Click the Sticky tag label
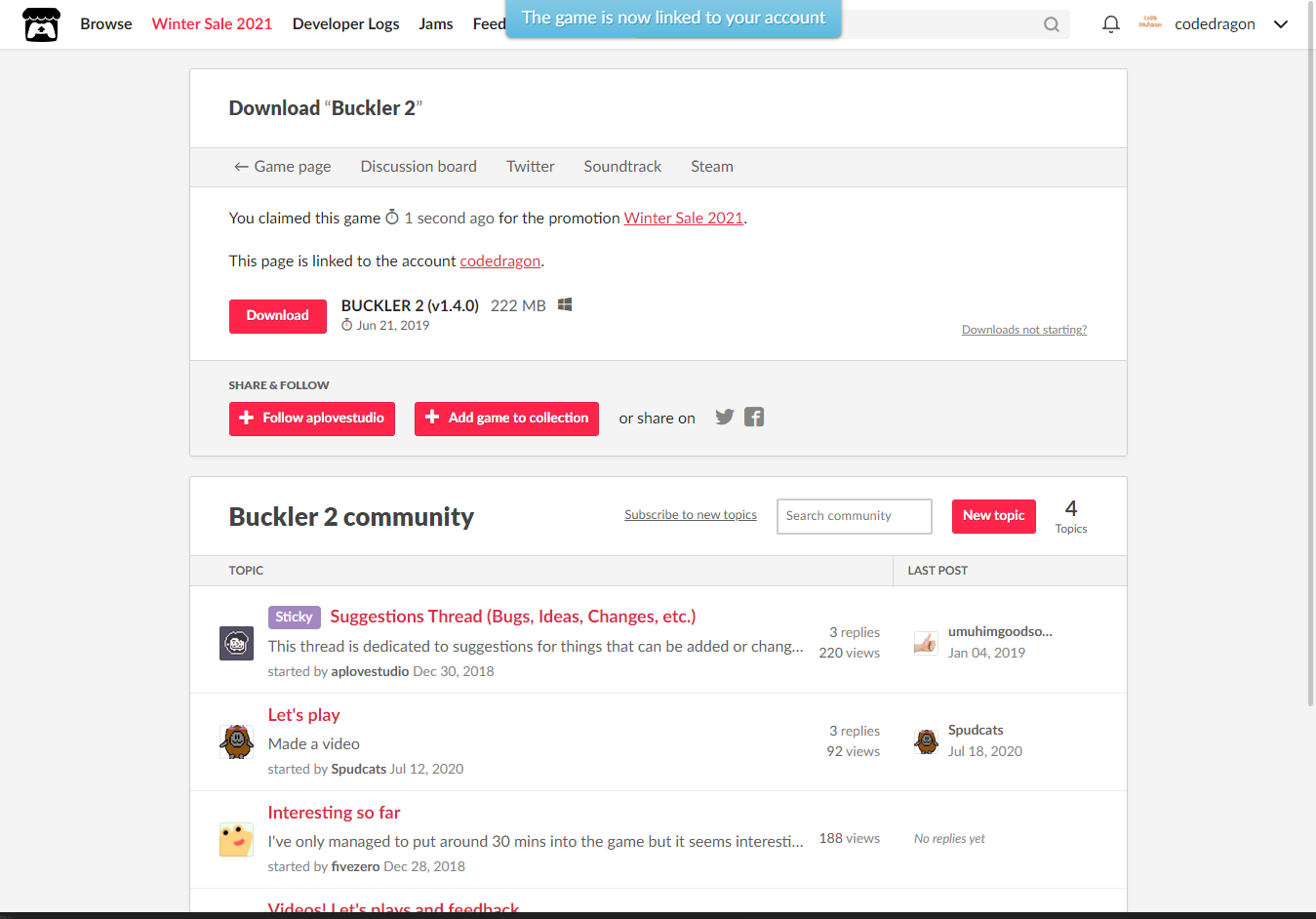This screenshot has height=919, width=1316. tap(294, 617)
